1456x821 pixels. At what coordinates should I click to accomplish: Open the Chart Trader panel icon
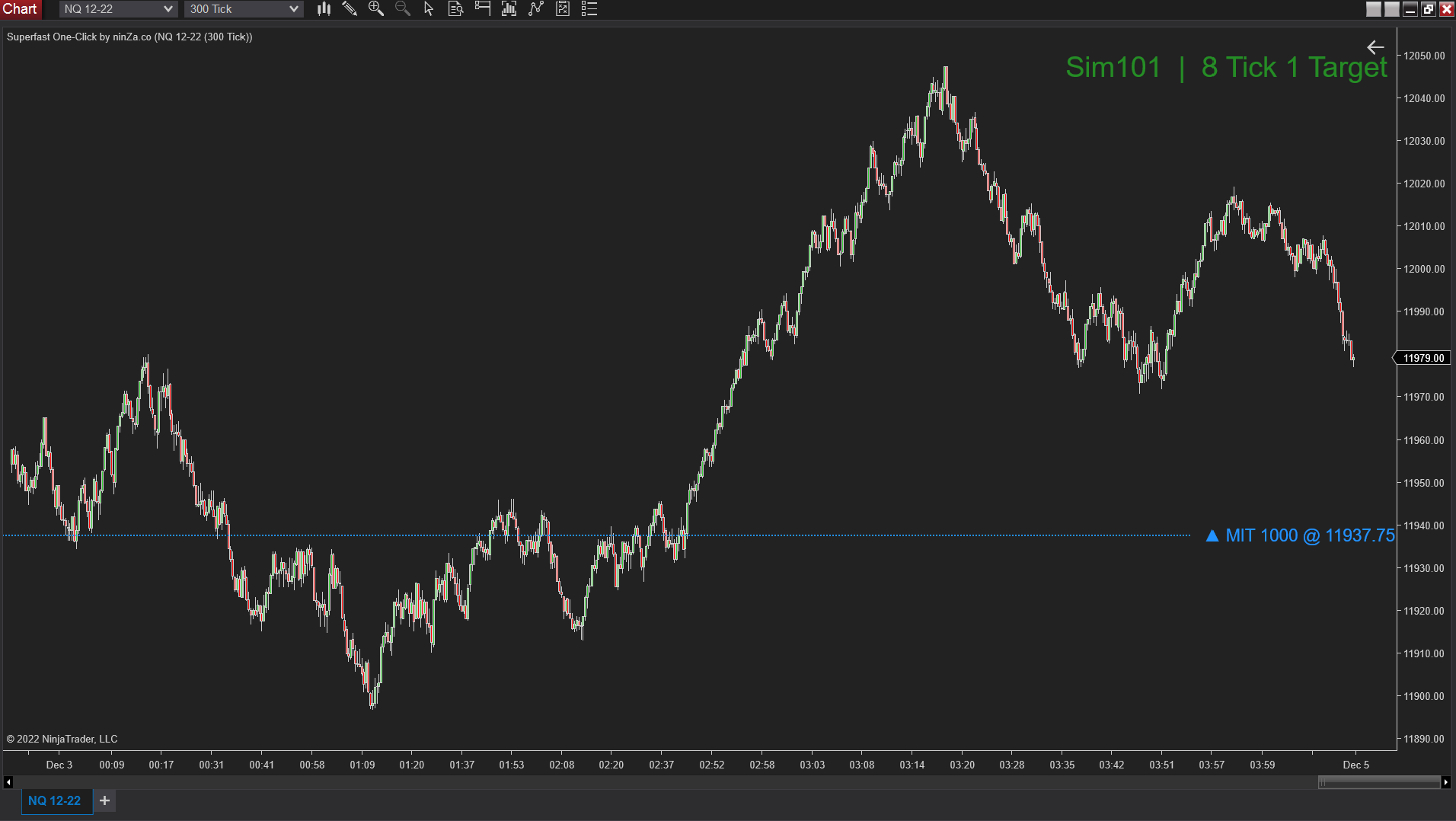point(482,8)
